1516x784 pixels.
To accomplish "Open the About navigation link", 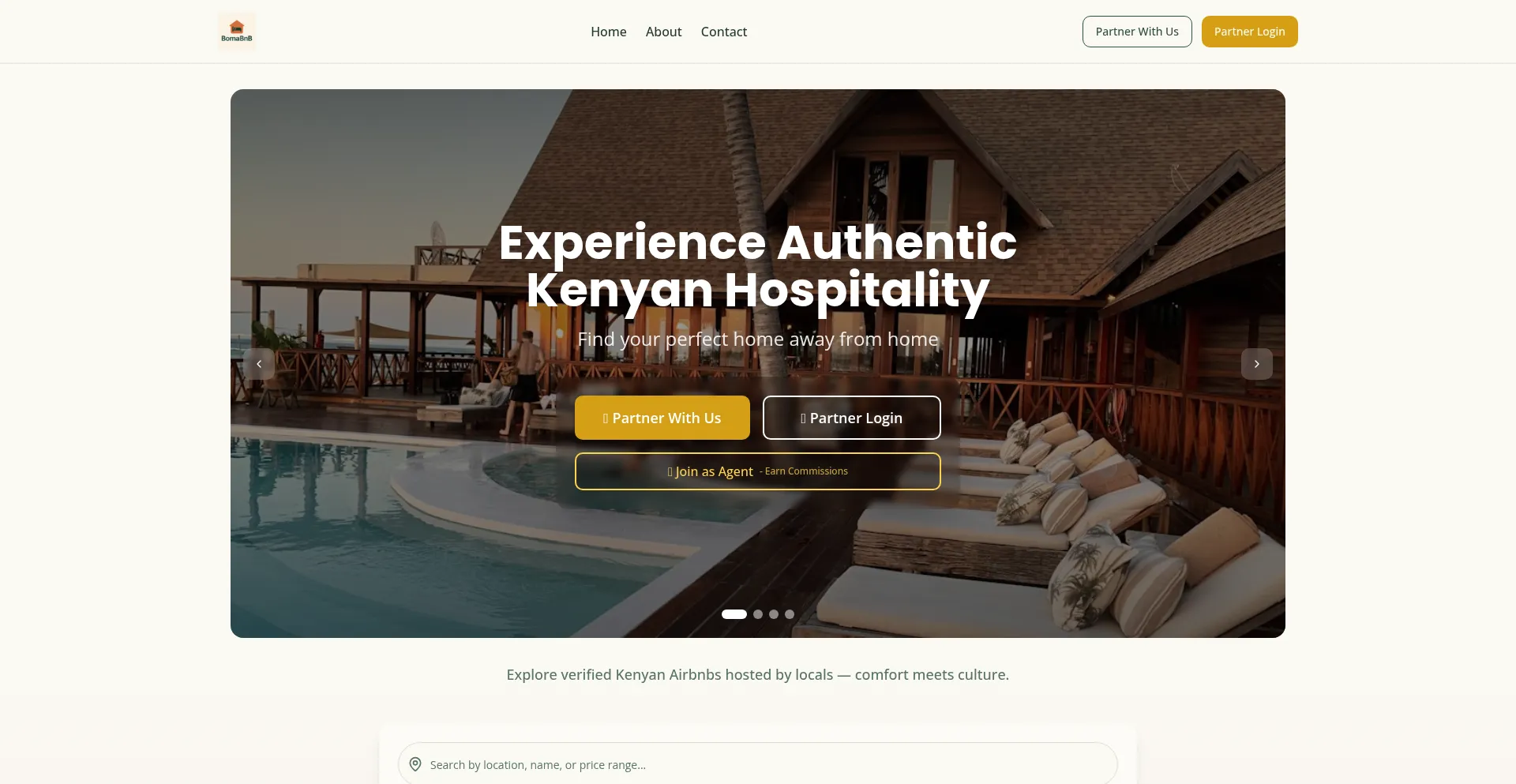I will 663,32.
